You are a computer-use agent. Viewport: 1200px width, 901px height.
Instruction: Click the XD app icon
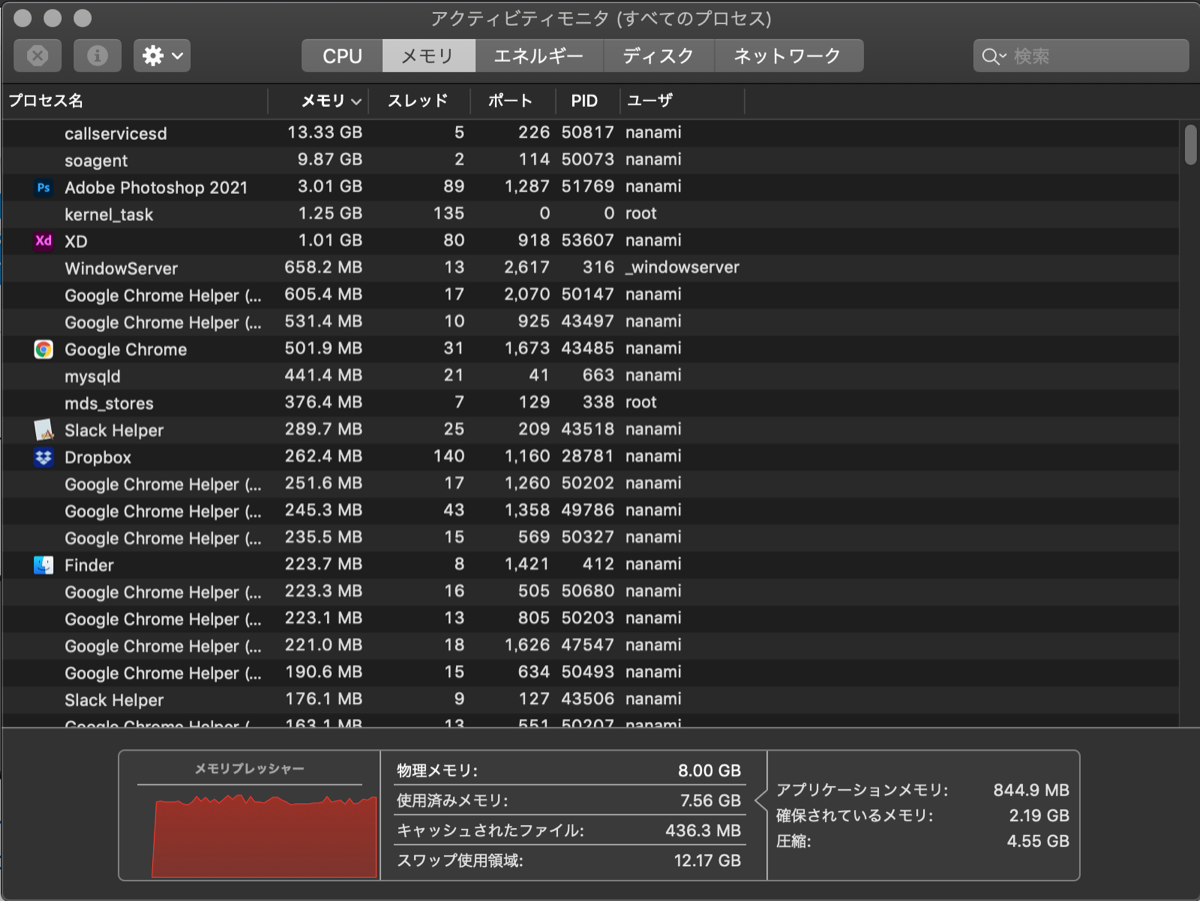click(43, 241)
